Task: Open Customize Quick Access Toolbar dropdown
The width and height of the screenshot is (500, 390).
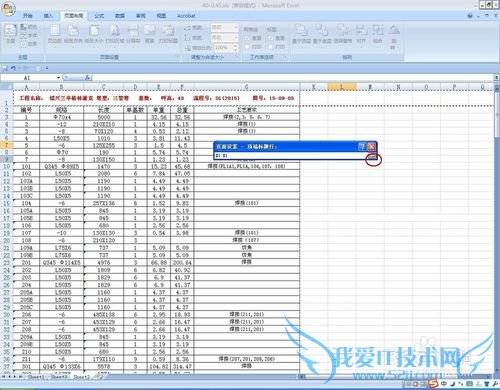Action: (x=47, y=68)
